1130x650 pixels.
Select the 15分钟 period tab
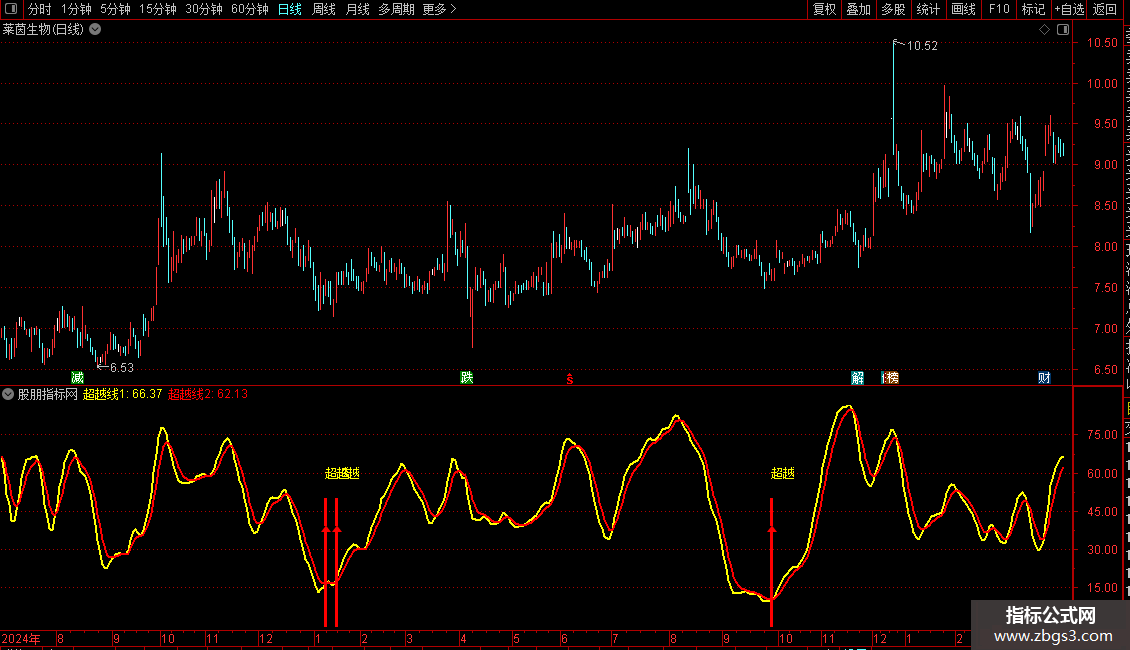[158, 9]
